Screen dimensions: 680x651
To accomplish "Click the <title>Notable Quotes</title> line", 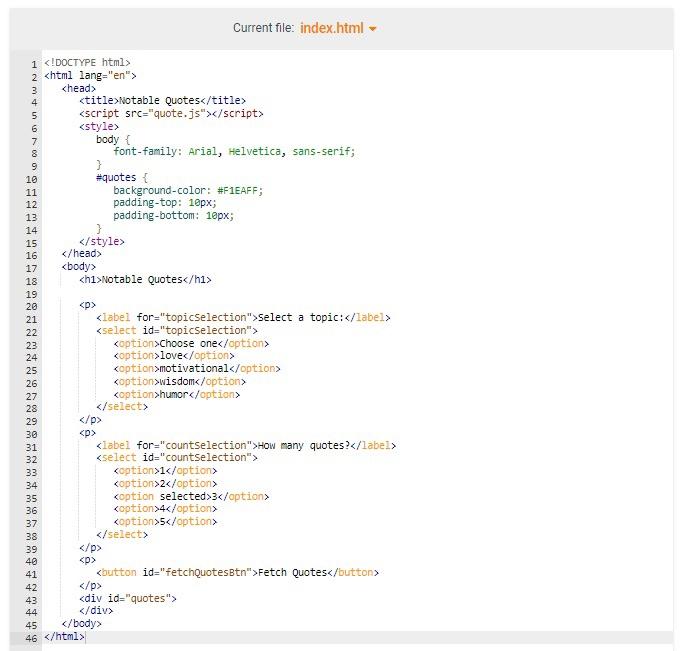I will (x=163, y=101).
